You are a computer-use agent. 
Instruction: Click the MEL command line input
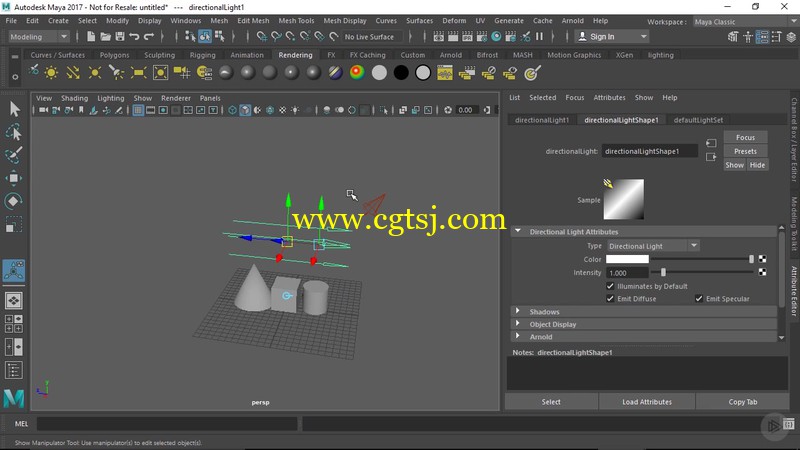click(167, 423)
